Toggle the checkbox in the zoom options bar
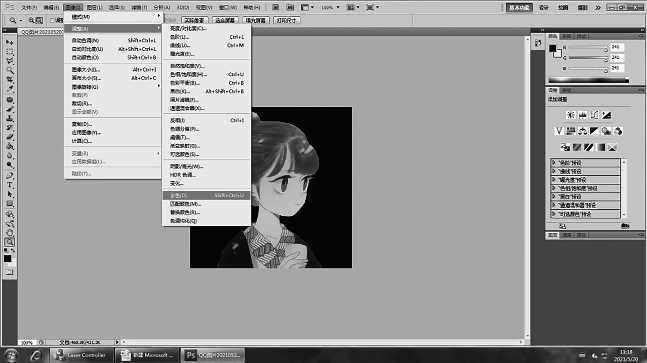The height and width of the screenshot is (363, 647). (52, 20)
